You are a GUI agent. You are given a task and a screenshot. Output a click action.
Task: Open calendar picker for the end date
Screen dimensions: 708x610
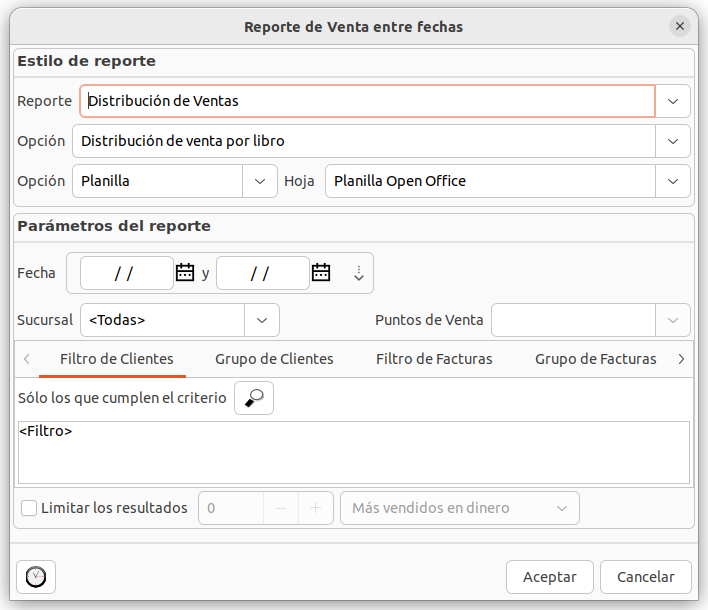point(321,272)
